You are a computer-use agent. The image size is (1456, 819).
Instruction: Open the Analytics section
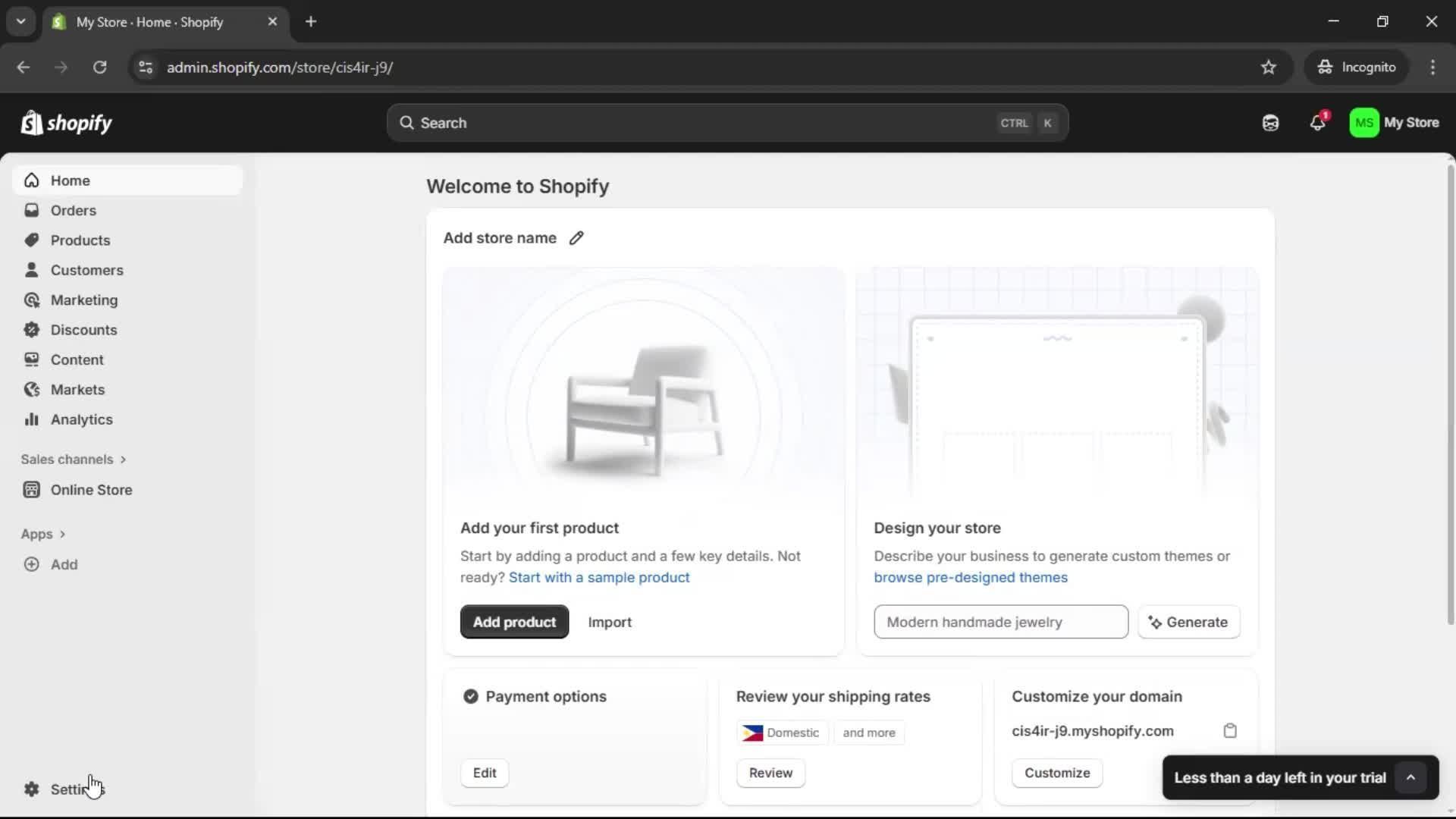click(81, 419)
